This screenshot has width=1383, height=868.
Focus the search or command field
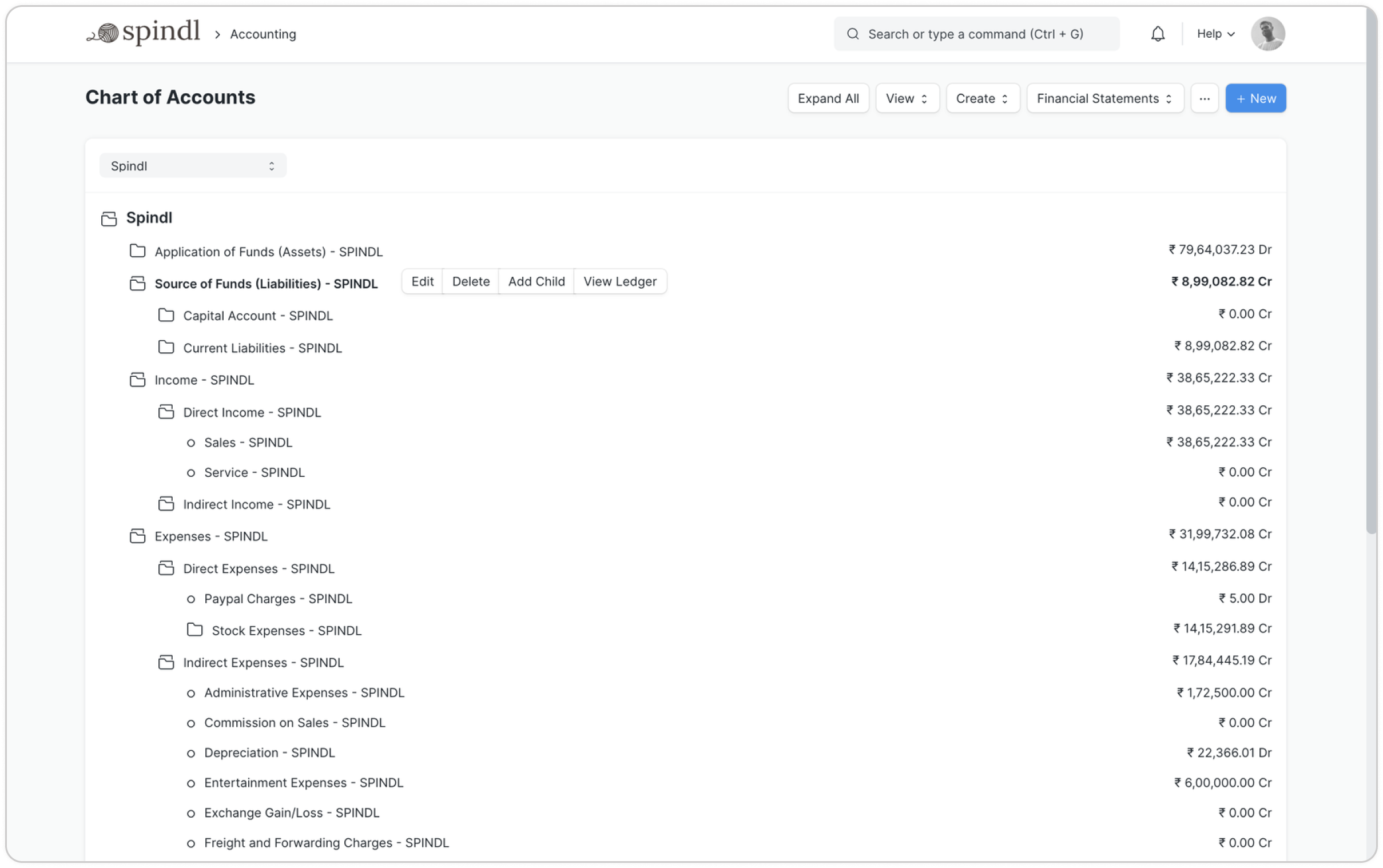click(976, 34)
